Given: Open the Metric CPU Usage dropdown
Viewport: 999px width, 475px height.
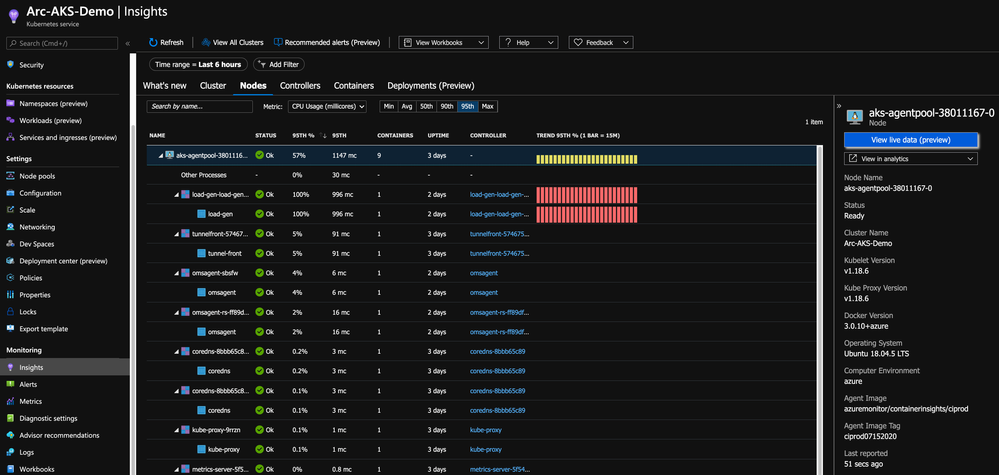Looking at the screenshot, I should click(327, 106).
